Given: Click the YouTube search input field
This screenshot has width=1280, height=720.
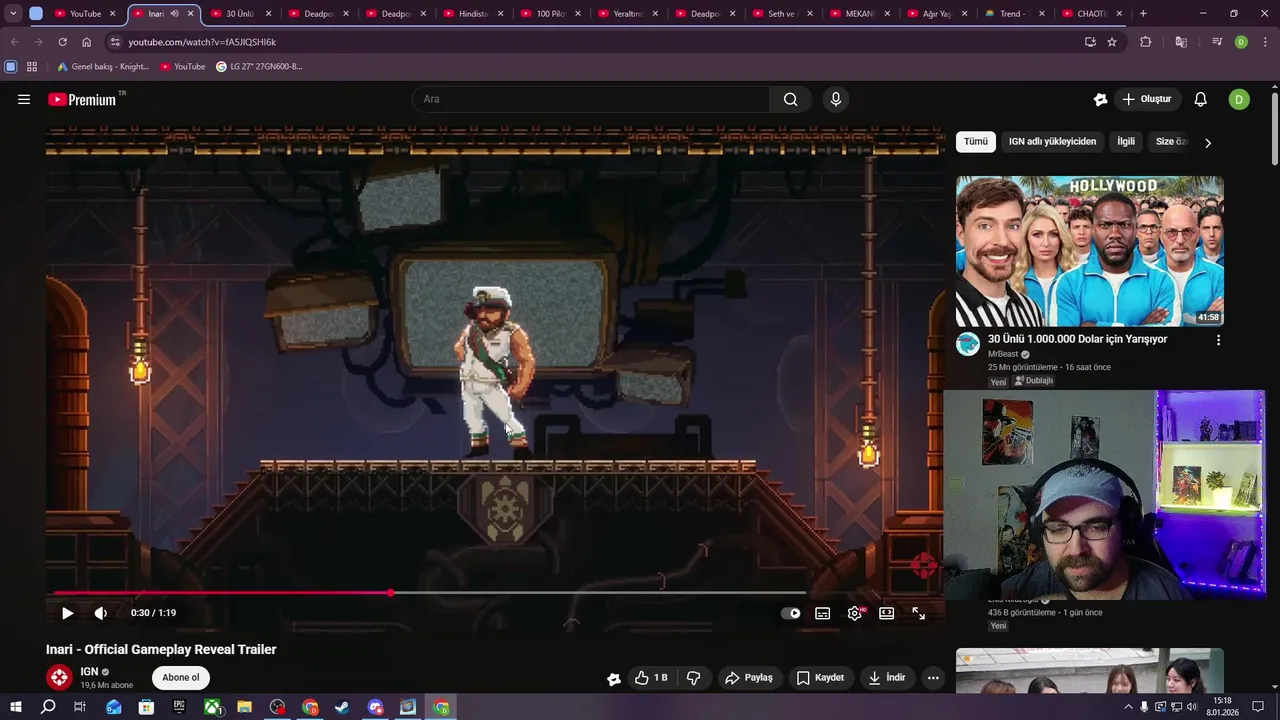Looking at the screenshot, I should (x=590, y=99).
